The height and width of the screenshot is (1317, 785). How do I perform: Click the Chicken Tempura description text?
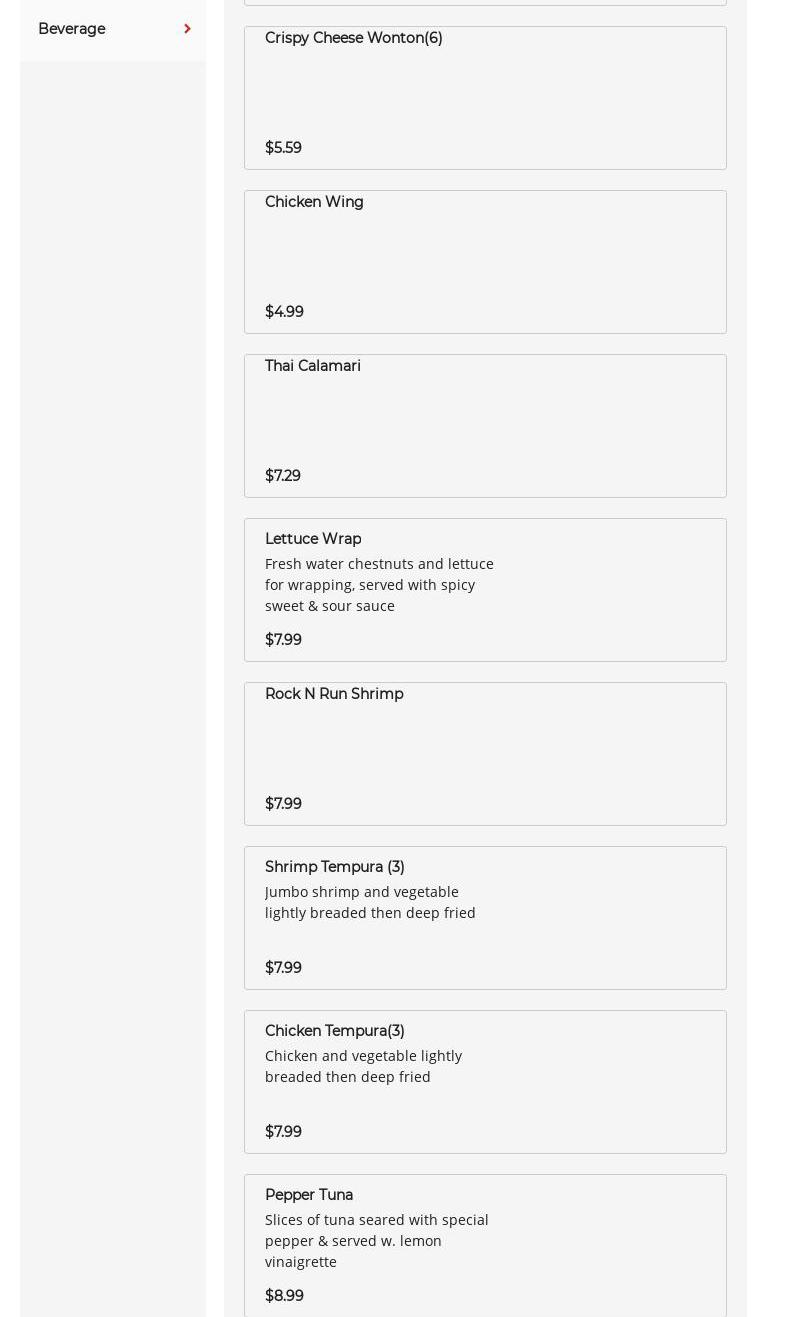click(363, 1066)
